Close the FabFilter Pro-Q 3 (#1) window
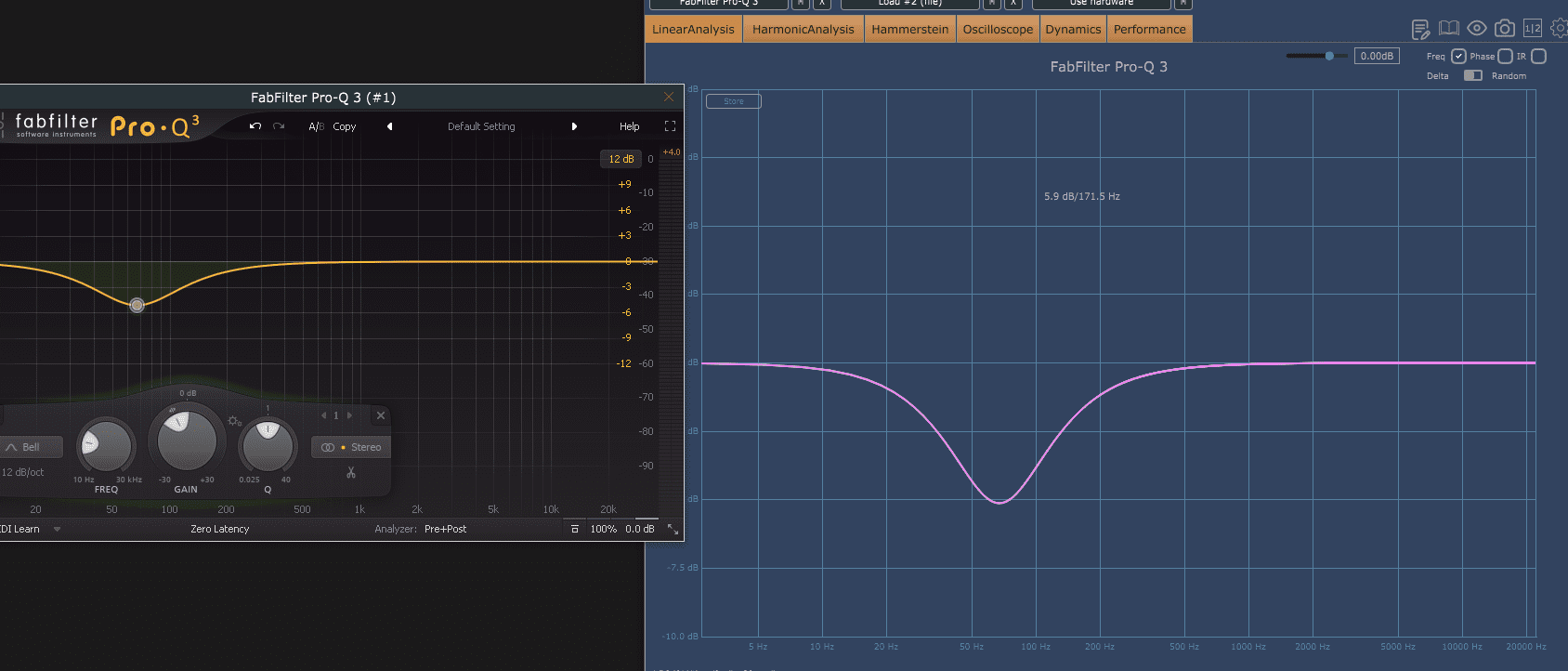Image resolution: width=1568 pixels, height=671 pixels. point(669,97)
